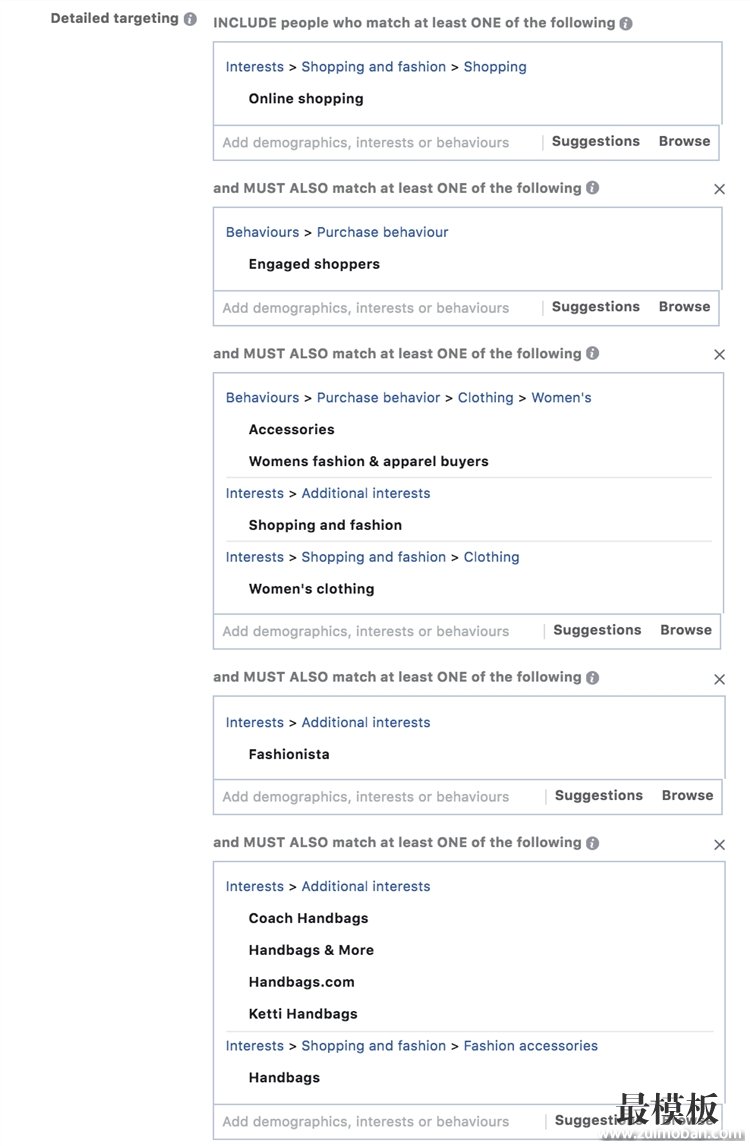
Task: Open Suggestions for Online shopping group
Action: click(596, 141)
